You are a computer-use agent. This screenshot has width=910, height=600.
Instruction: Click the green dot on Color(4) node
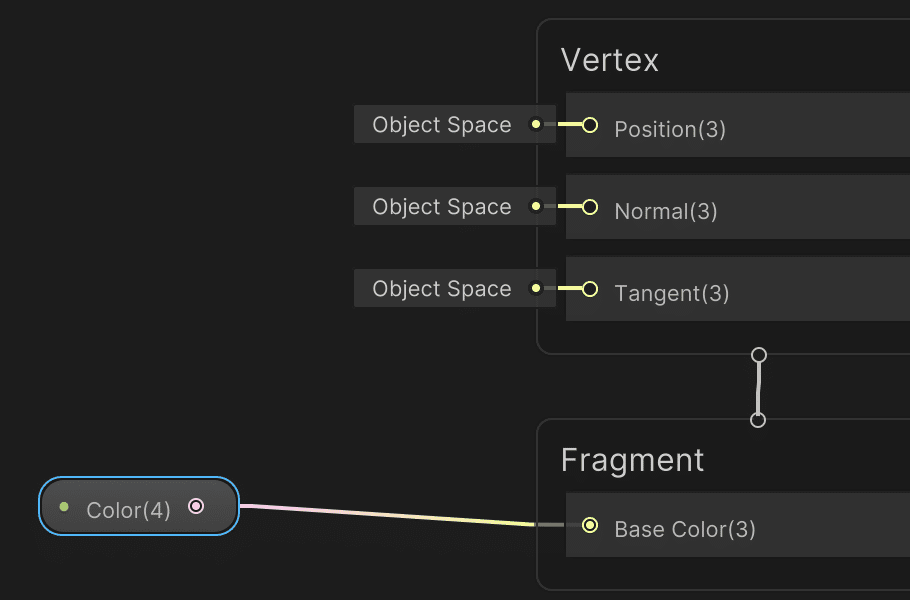[64, 507]
